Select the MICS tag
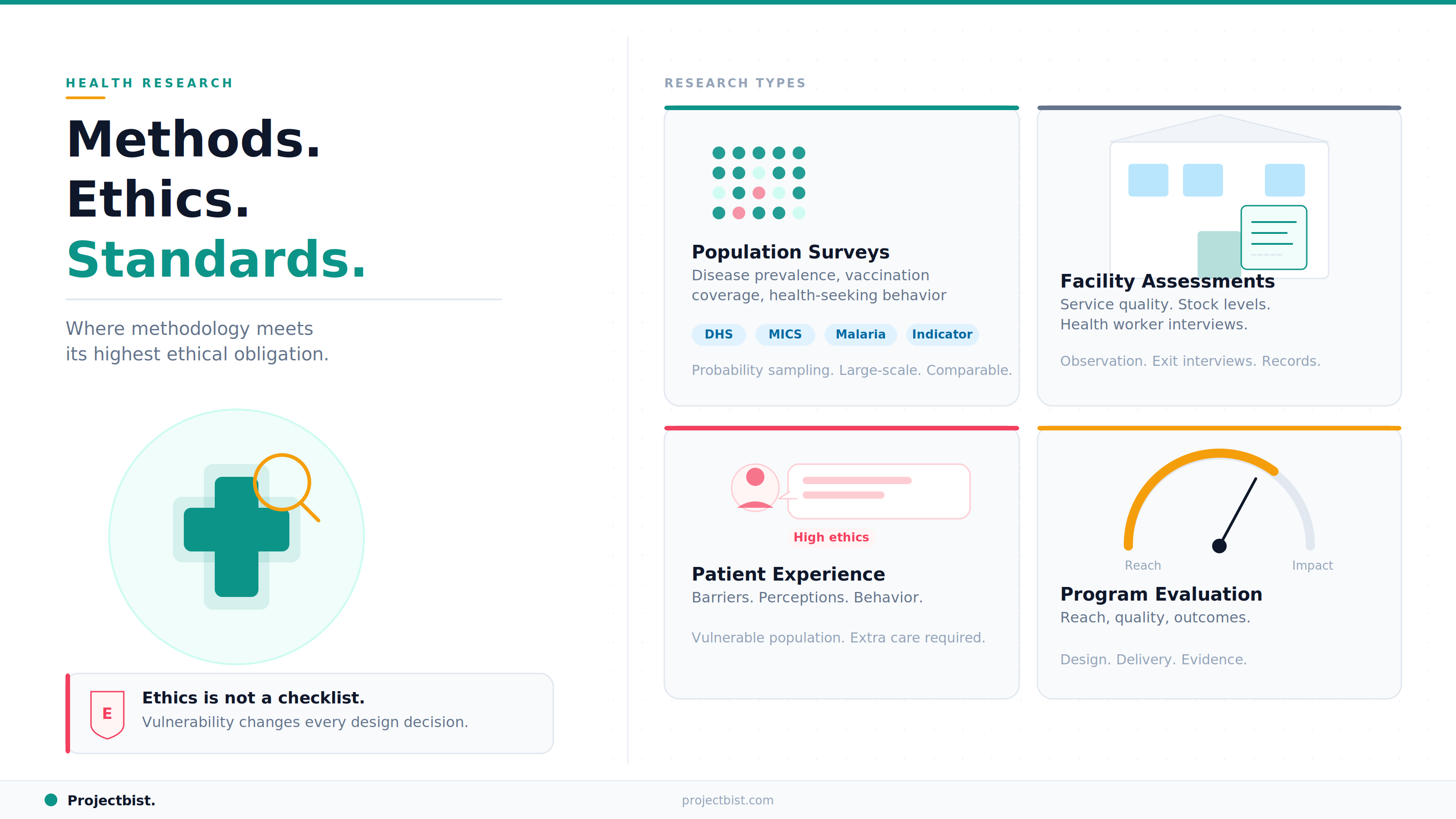The width and height of the screenshot is (1456, 819). (784, 334)
